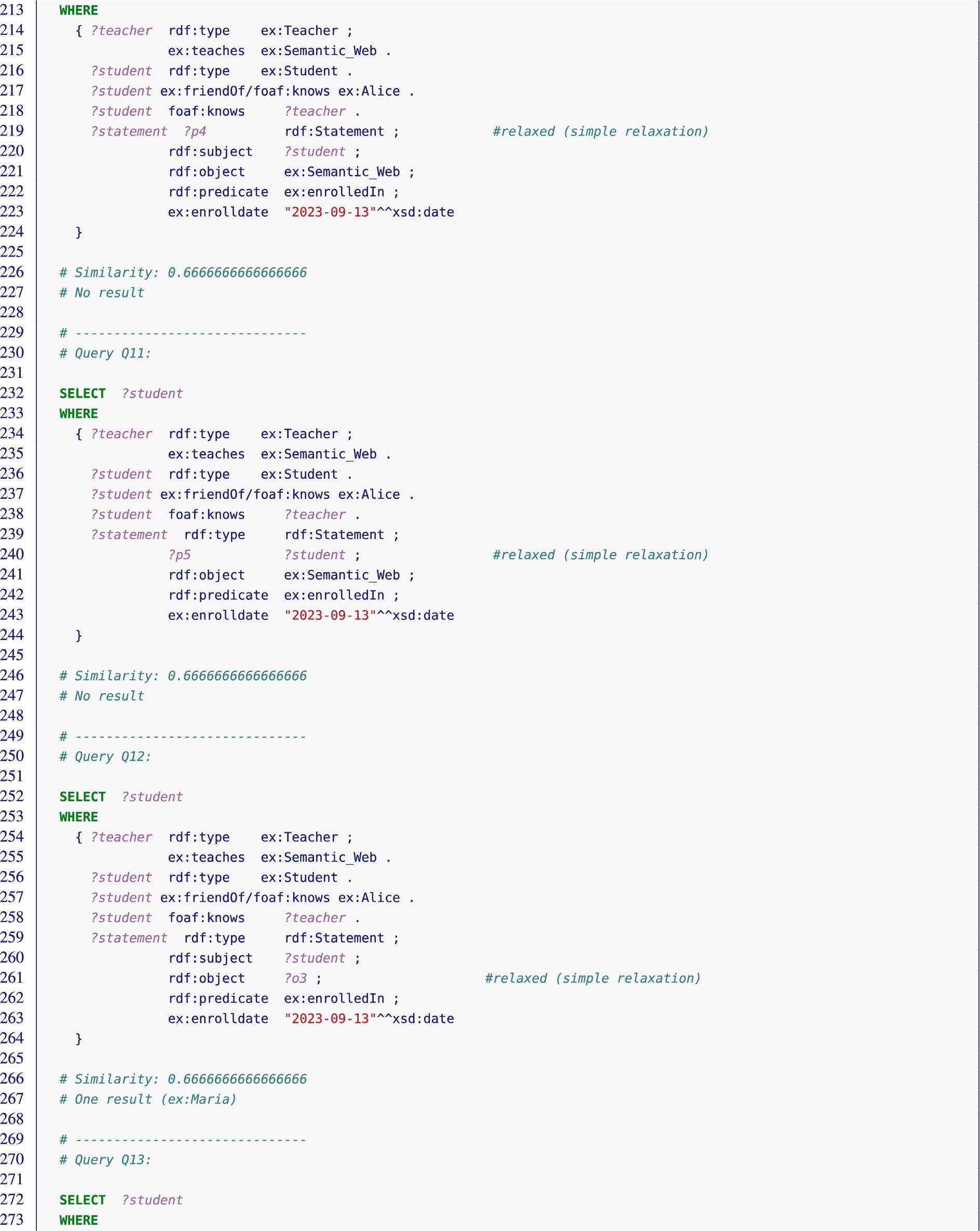
Task: Click the date literal on line 263
Action: click(369, 1019)
